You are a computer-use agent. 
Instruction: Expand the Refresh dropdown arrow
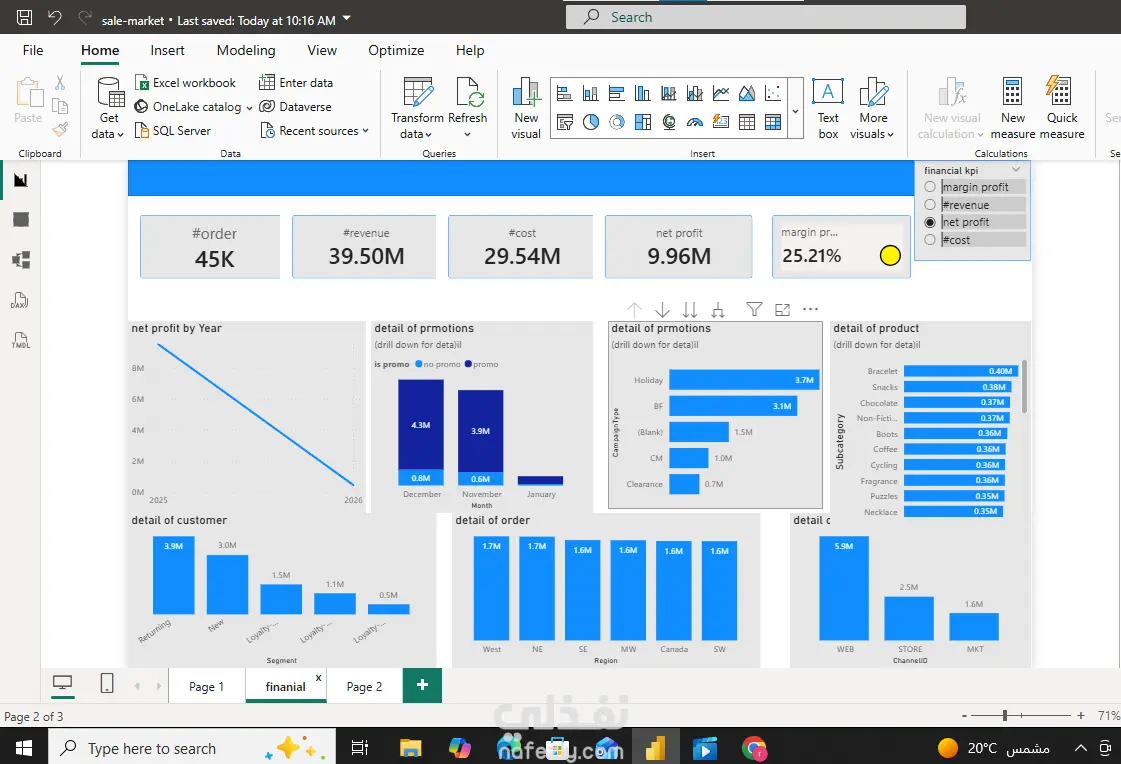(x=468, y=134)
